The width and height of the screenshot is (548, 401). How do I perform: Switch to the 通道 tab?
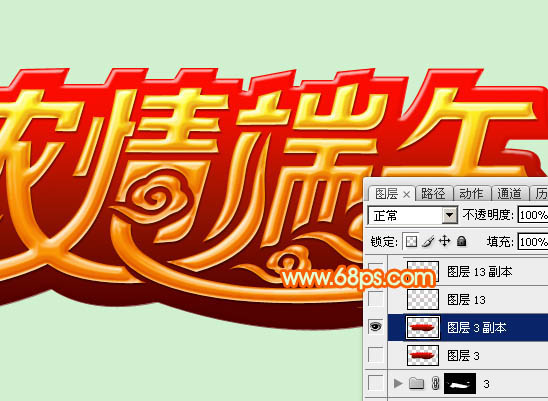tap(509, 194)
